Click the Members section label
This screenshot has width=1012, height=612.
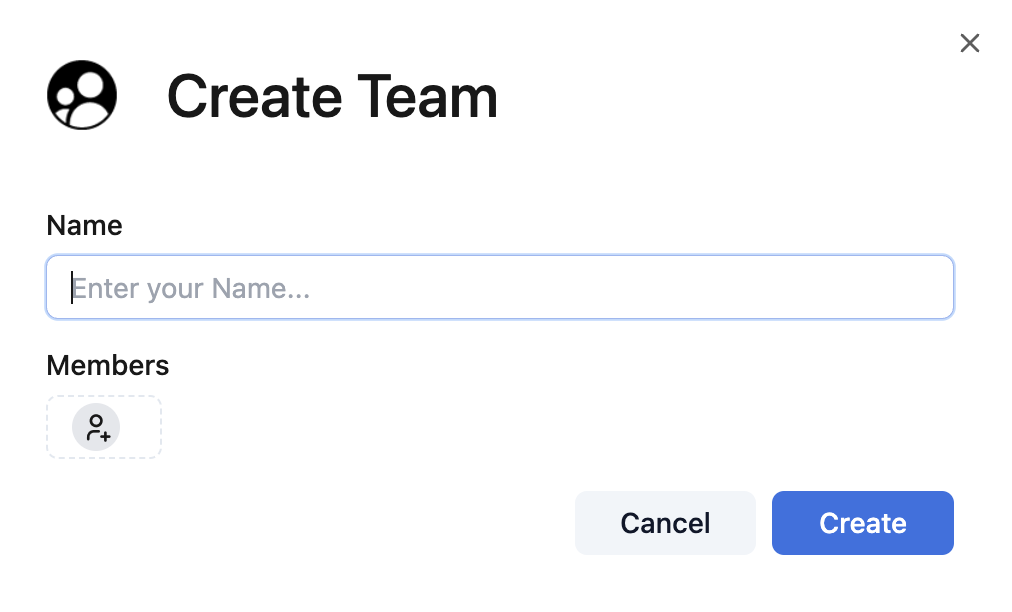pyautogui.click(x=107, y=365)
